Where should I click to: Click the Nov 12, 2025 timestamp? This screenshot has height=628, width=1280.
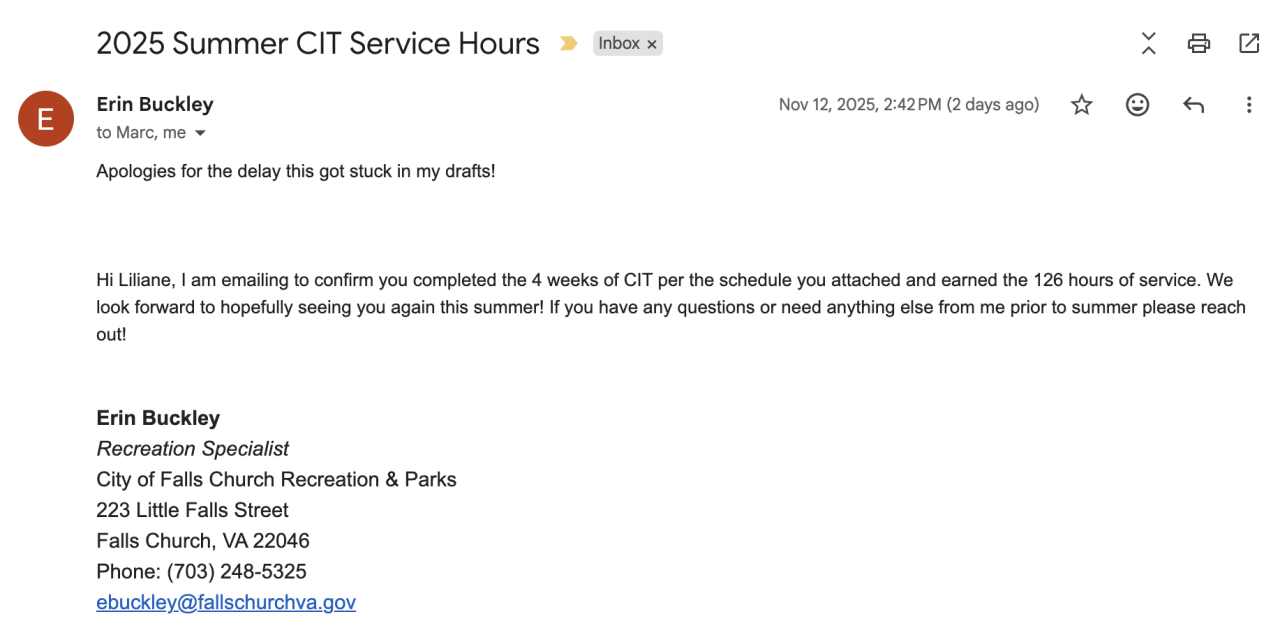point(908,105)
